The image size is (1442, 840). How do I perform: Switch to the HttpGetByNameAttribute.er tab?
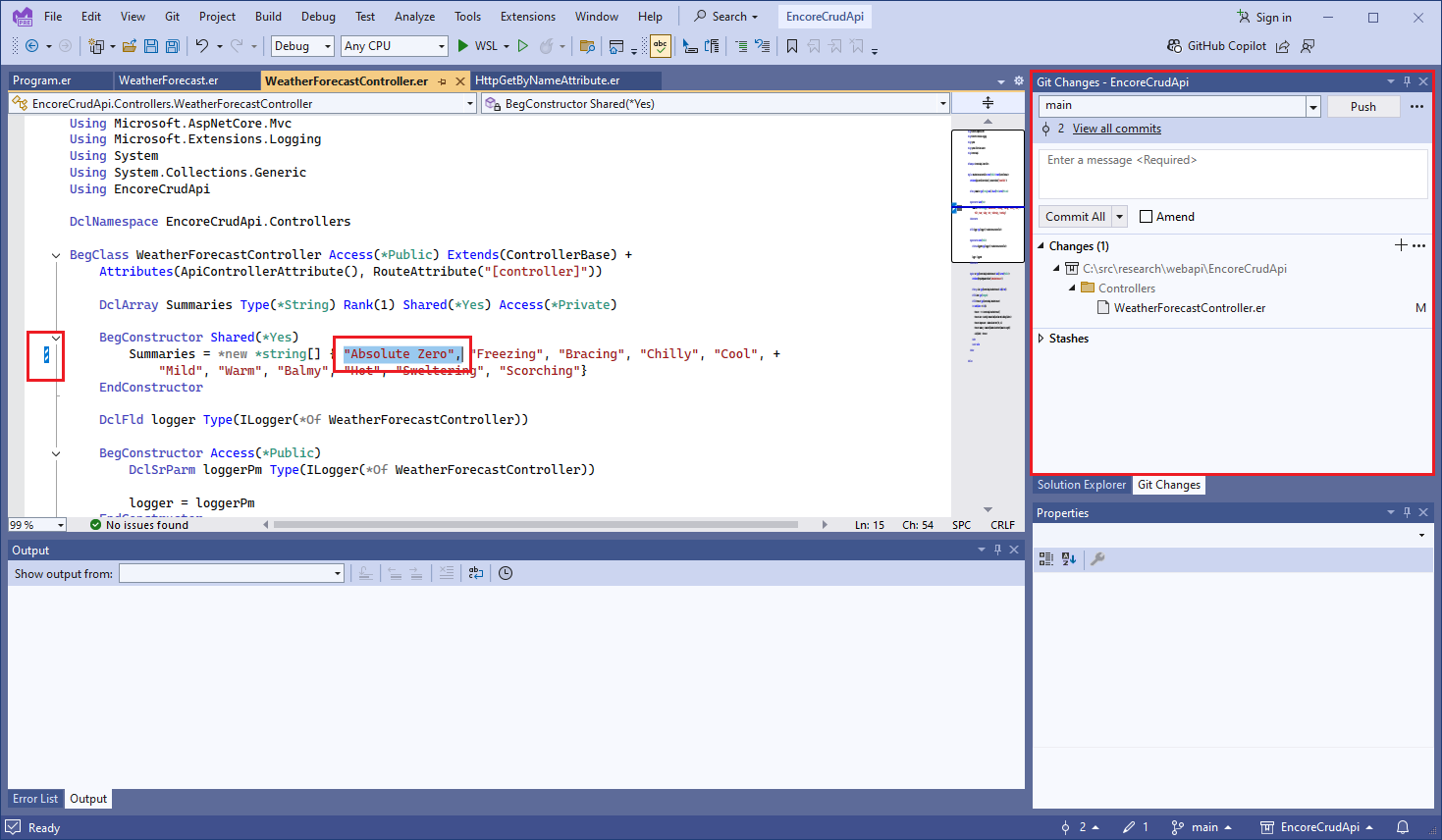click(548, 80)
